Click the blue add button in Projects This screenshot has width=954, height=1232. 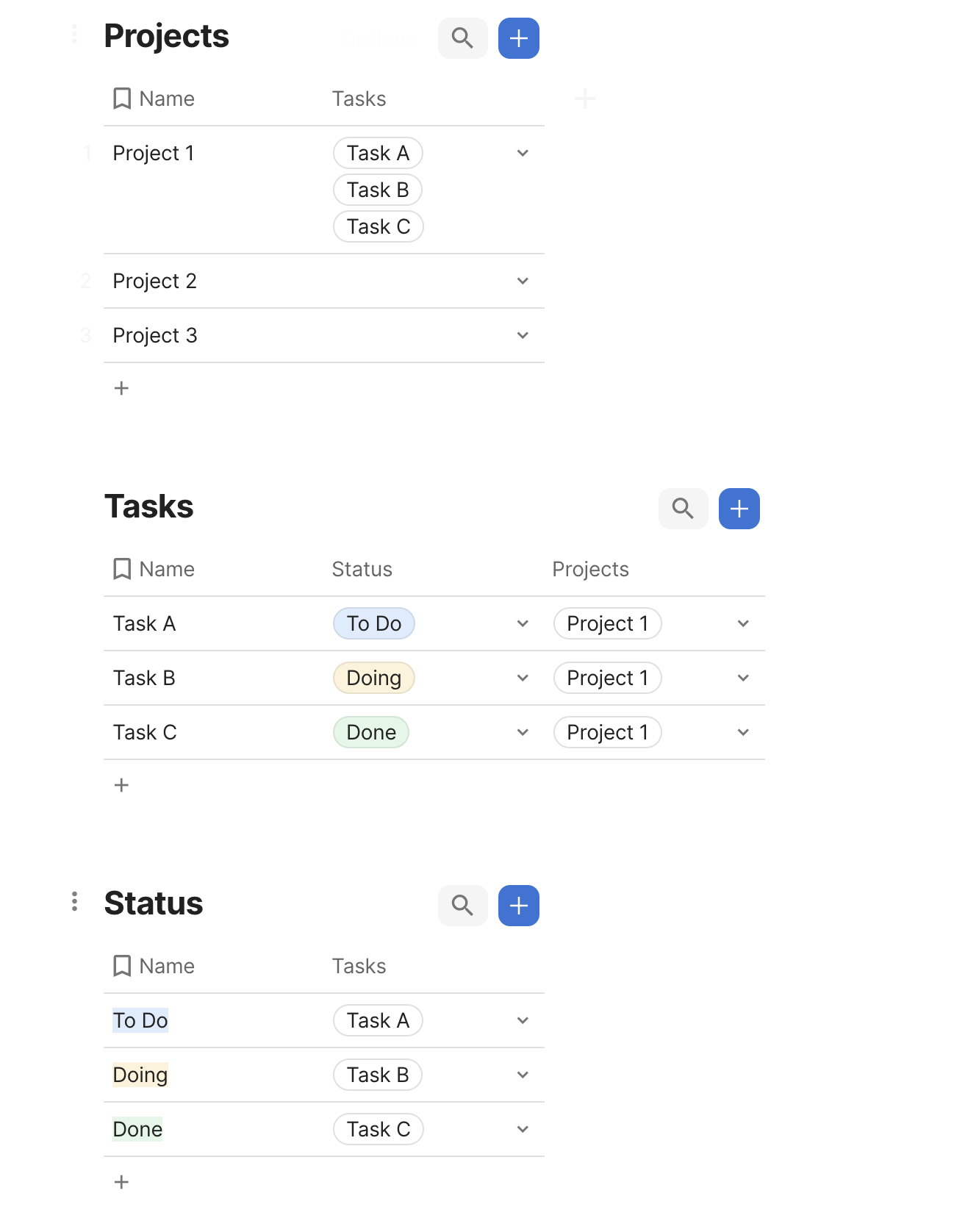coord(518,38)
